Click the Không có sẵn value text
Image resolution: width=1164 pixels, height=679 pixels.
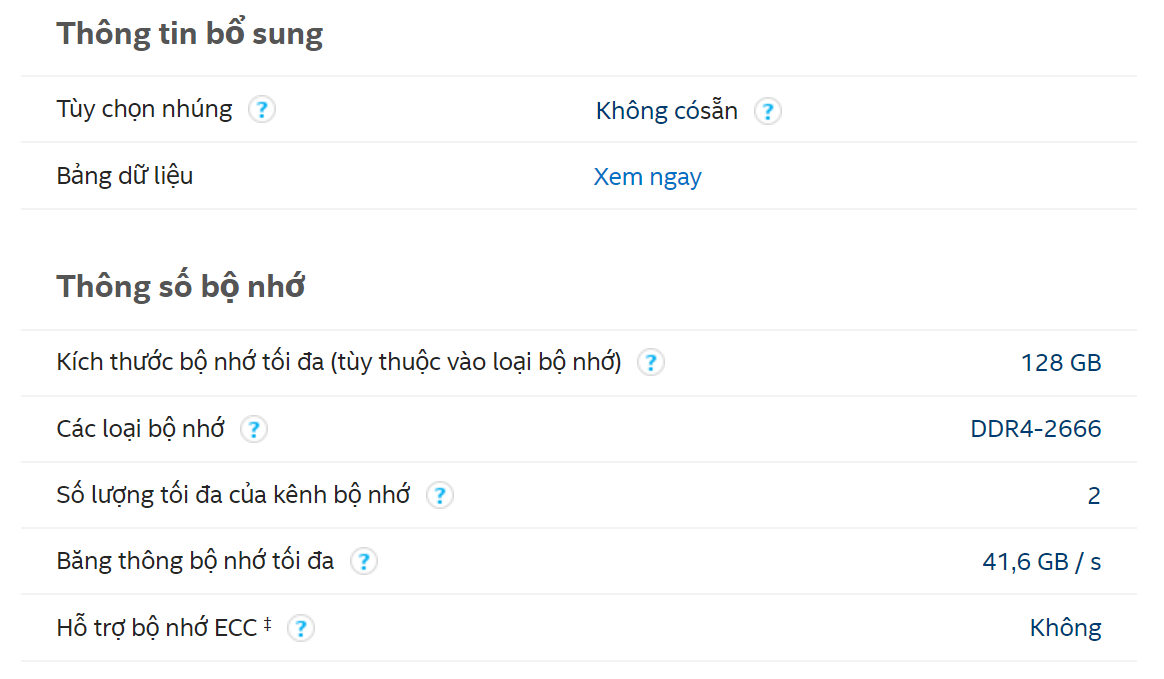[x=667, y=111]
